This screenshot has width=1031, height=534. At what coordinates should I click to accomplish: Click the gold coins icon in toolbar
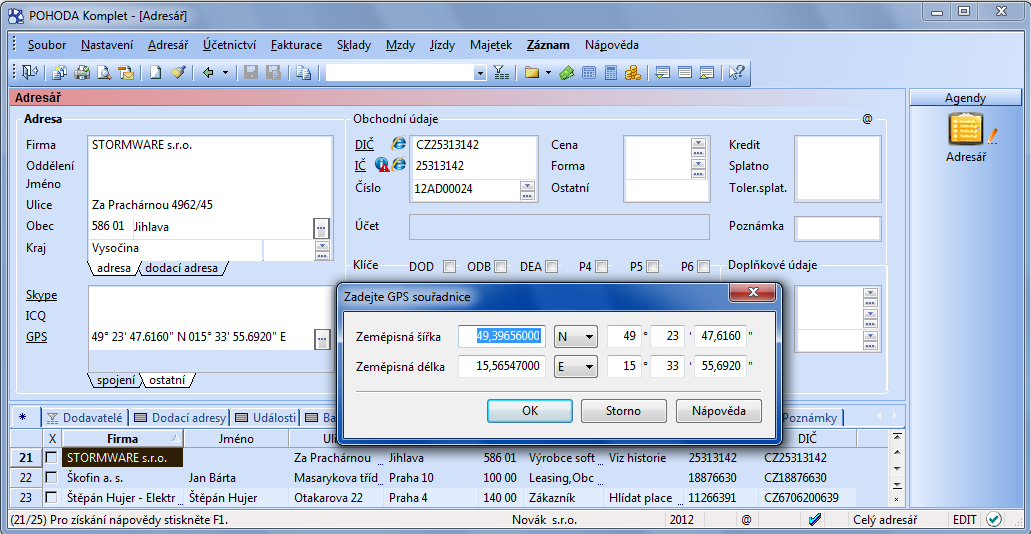(633, 72)
